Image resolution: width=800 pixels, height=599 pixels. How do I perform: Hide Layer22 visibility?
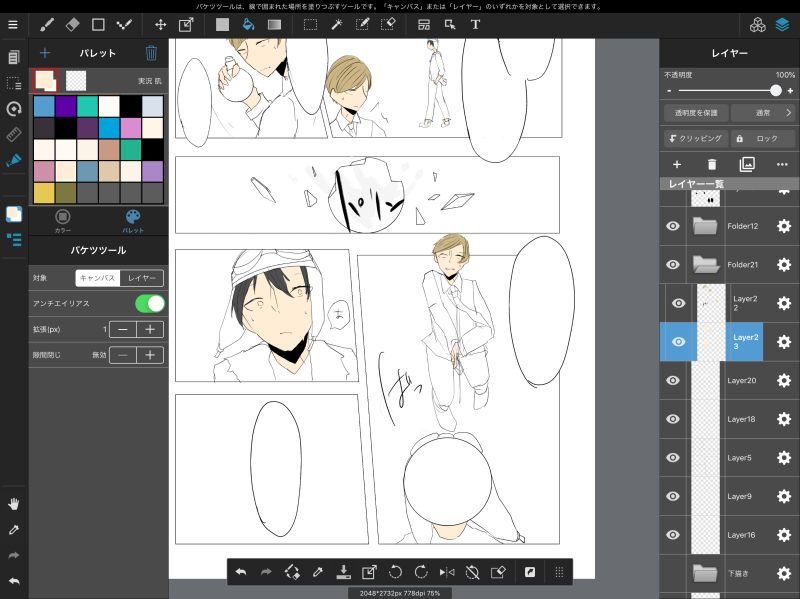tap(679, 303)
